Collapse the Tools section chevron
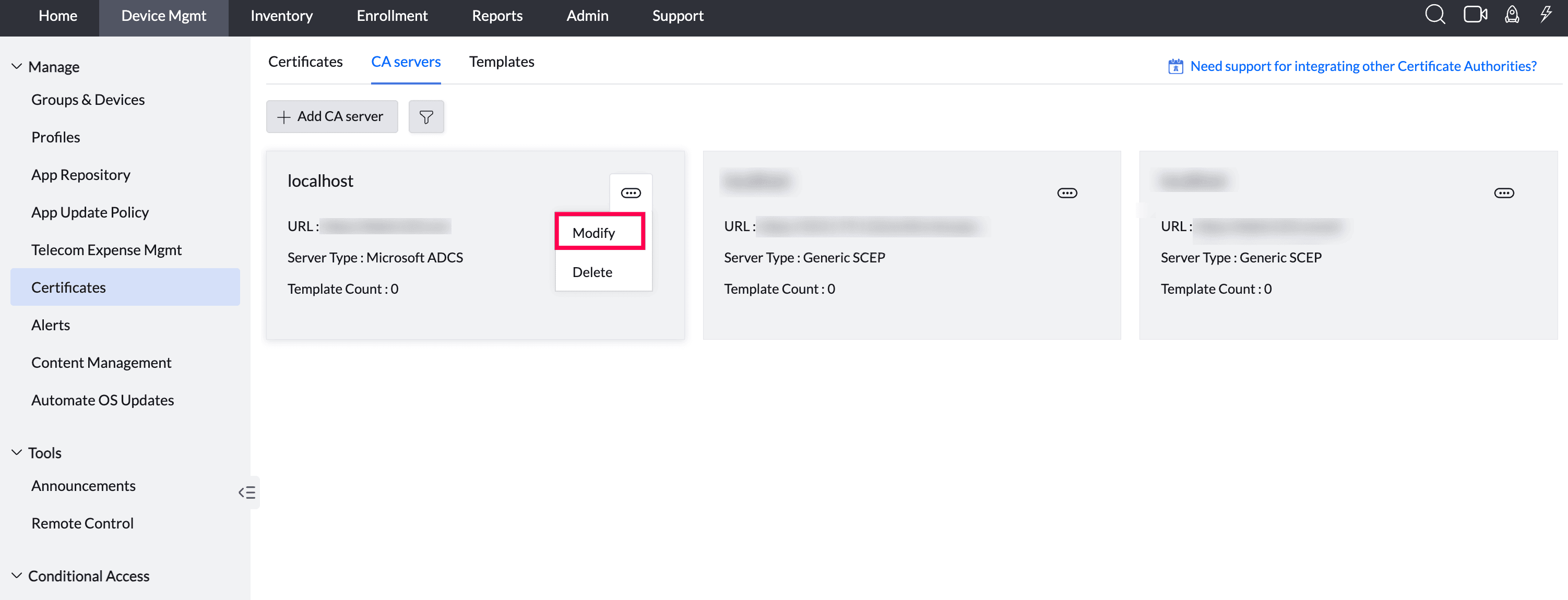 pyautogui.click(x=17, y=453)
